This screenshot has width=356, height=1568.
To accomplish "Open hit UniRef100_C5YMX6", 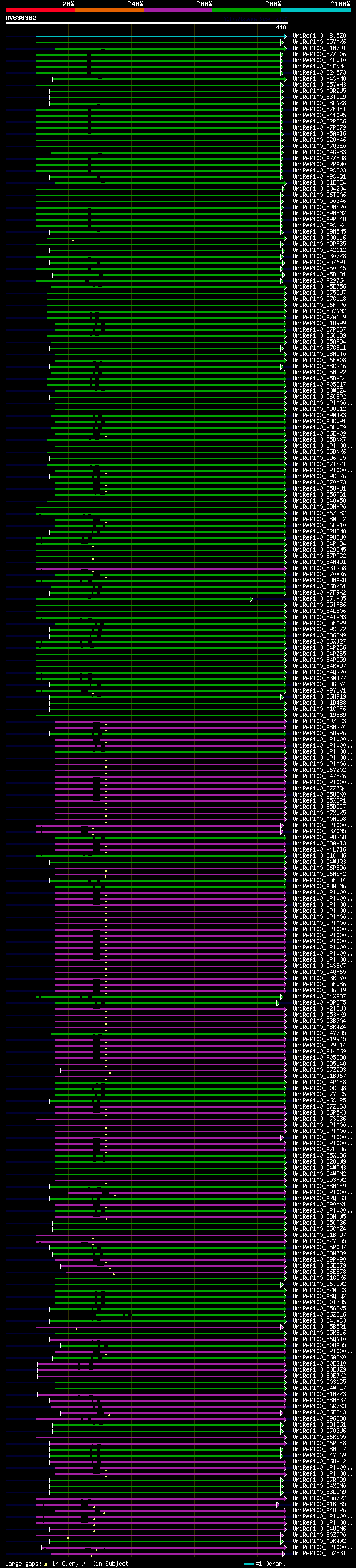I will (x=319, y=43).
